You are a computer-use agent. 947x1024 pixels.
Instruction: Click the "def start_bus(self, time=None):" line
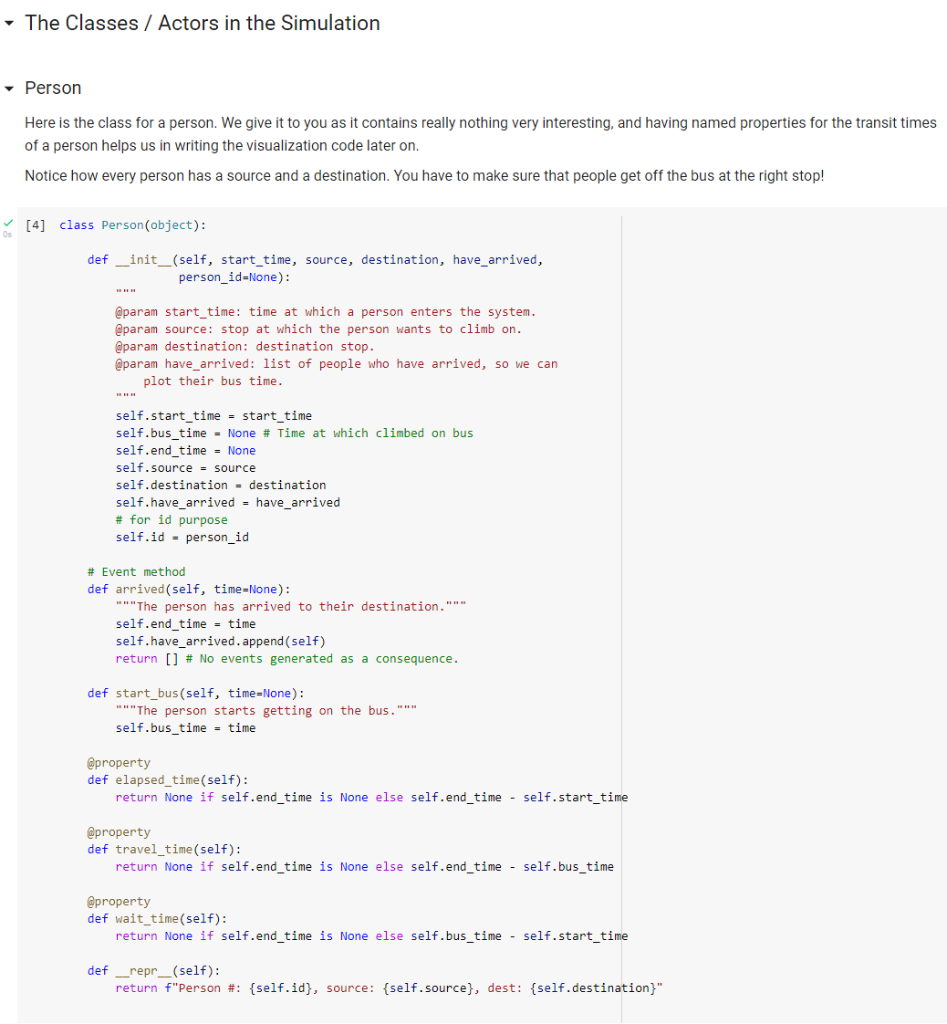tap(196, 693)
